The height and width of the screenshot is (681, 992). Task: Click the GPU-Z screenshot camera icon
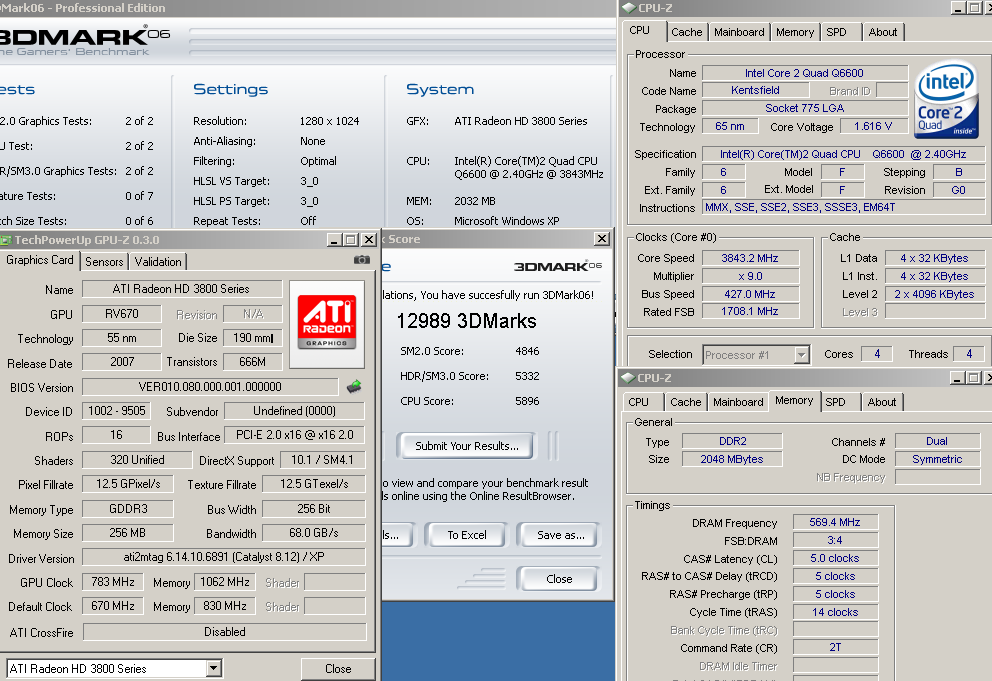click(x=361, y=259)
